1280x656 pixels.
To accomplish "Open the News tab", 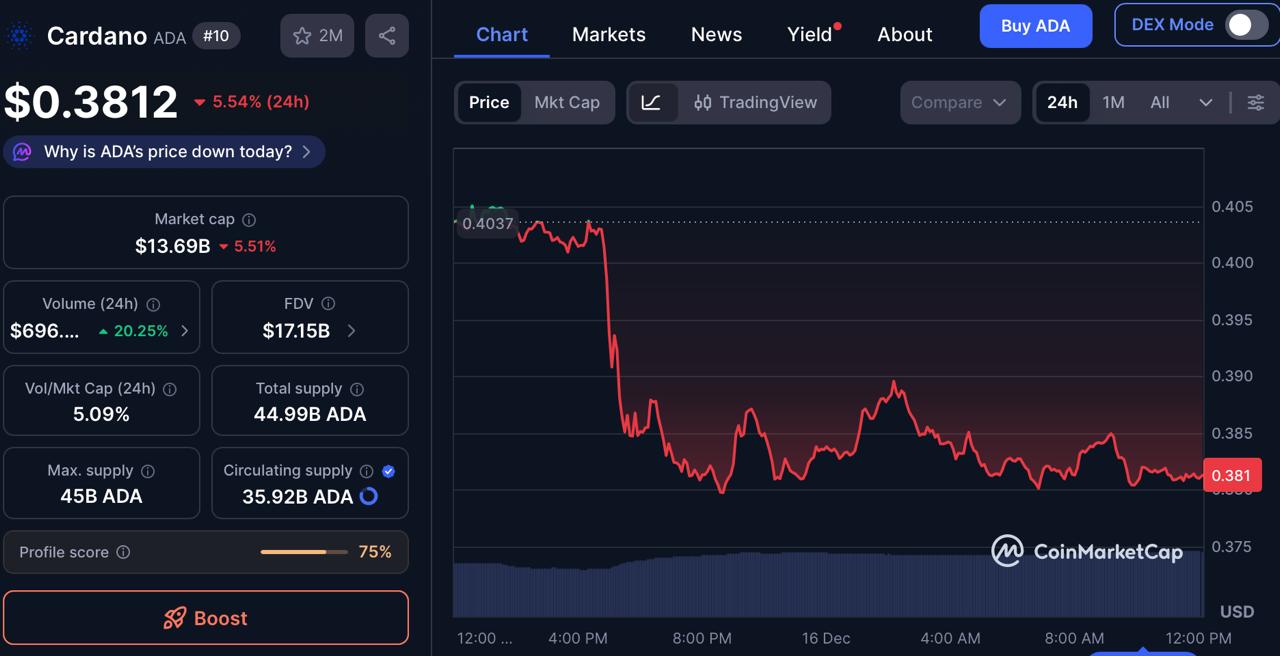I will (716, 34).
